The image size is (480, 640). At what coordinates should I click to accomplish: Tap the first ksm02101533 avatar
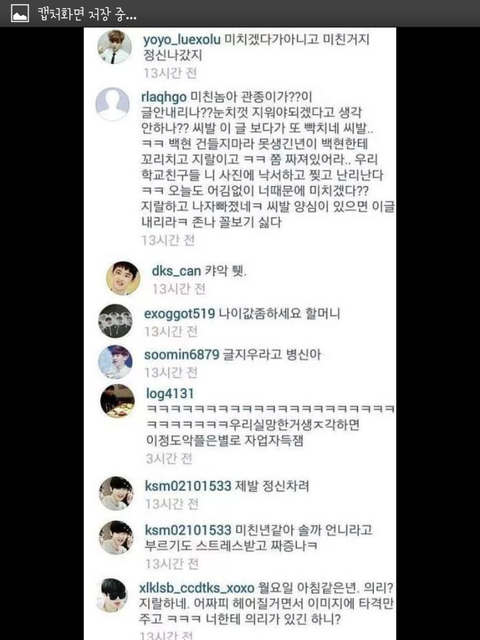pos(116,493)
